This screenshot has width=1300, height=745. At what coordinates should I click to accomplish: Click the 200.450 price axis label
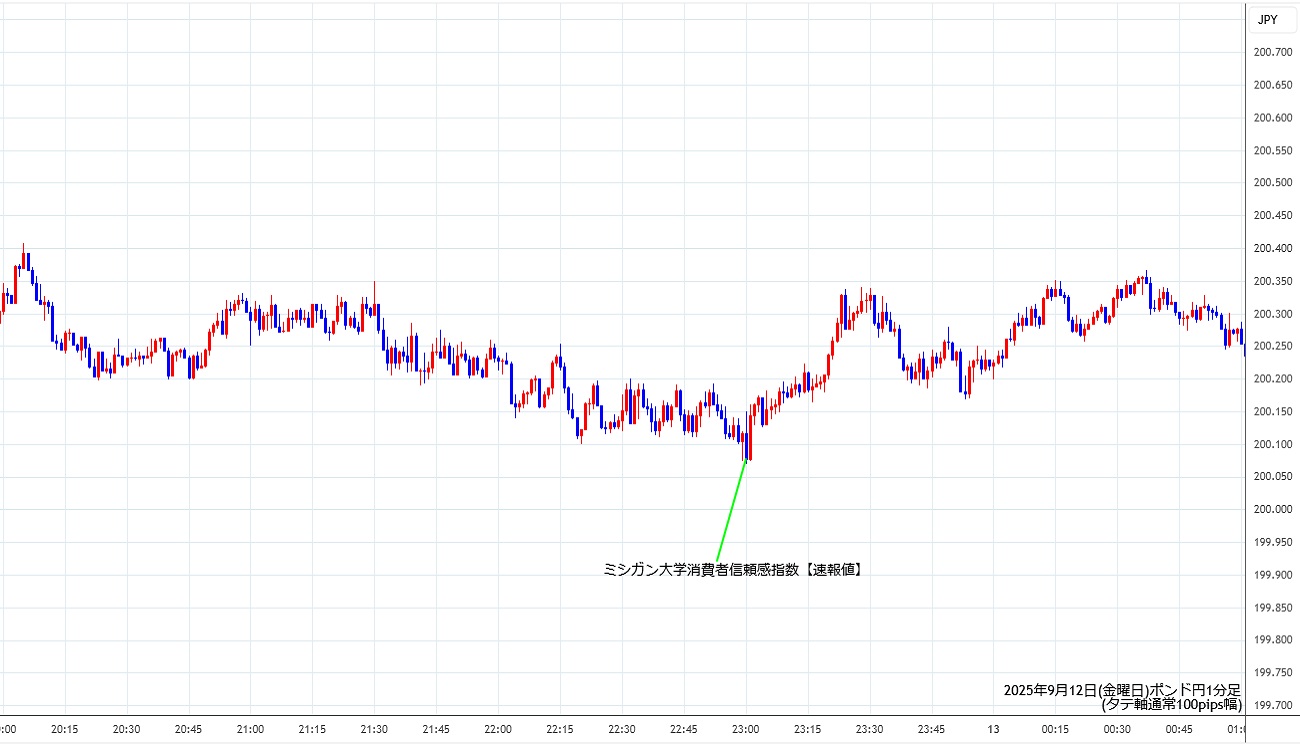point(1271,216)
